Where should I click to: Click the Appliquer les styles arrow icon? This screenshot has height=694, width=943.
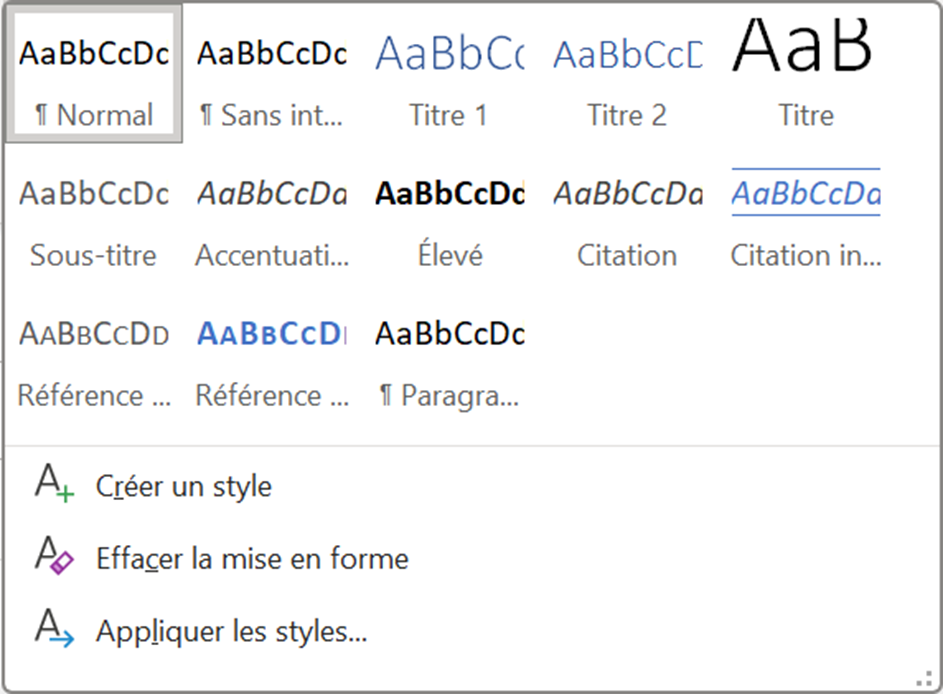pos(54,630)
